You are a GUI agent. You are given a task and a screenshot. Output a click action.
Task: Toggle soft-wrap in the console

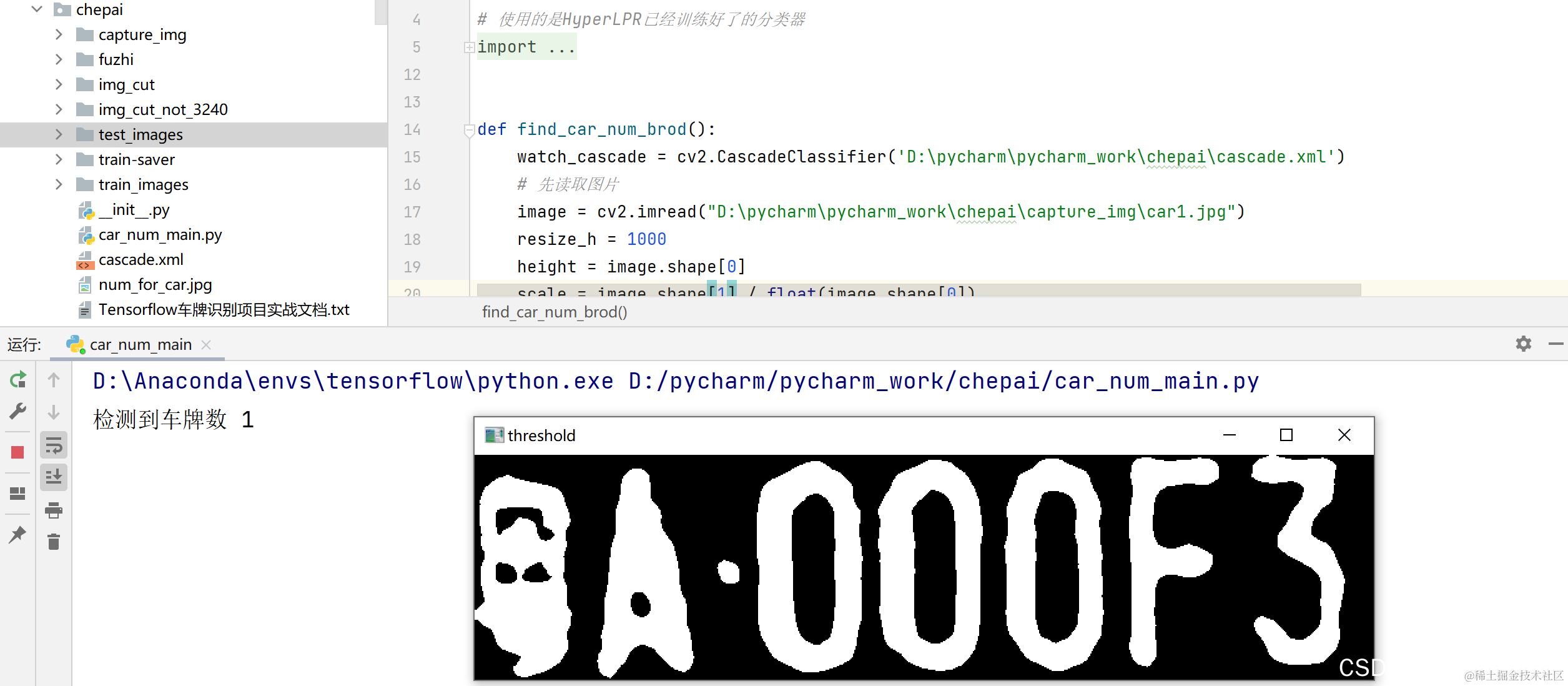(x=54, y=445)
